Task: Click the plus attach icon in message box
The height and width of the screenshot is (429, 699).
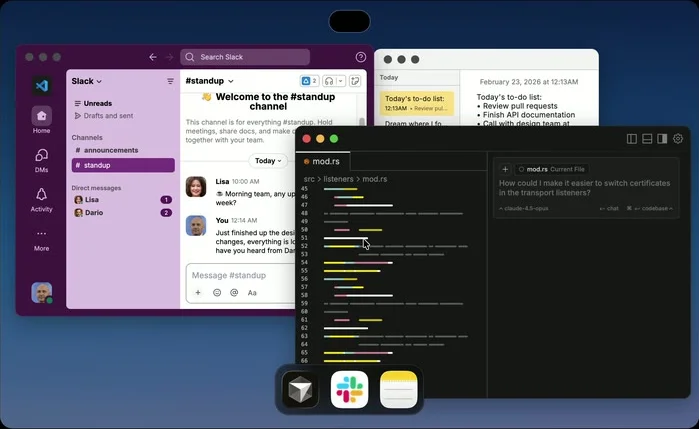Action: point(198,293)
